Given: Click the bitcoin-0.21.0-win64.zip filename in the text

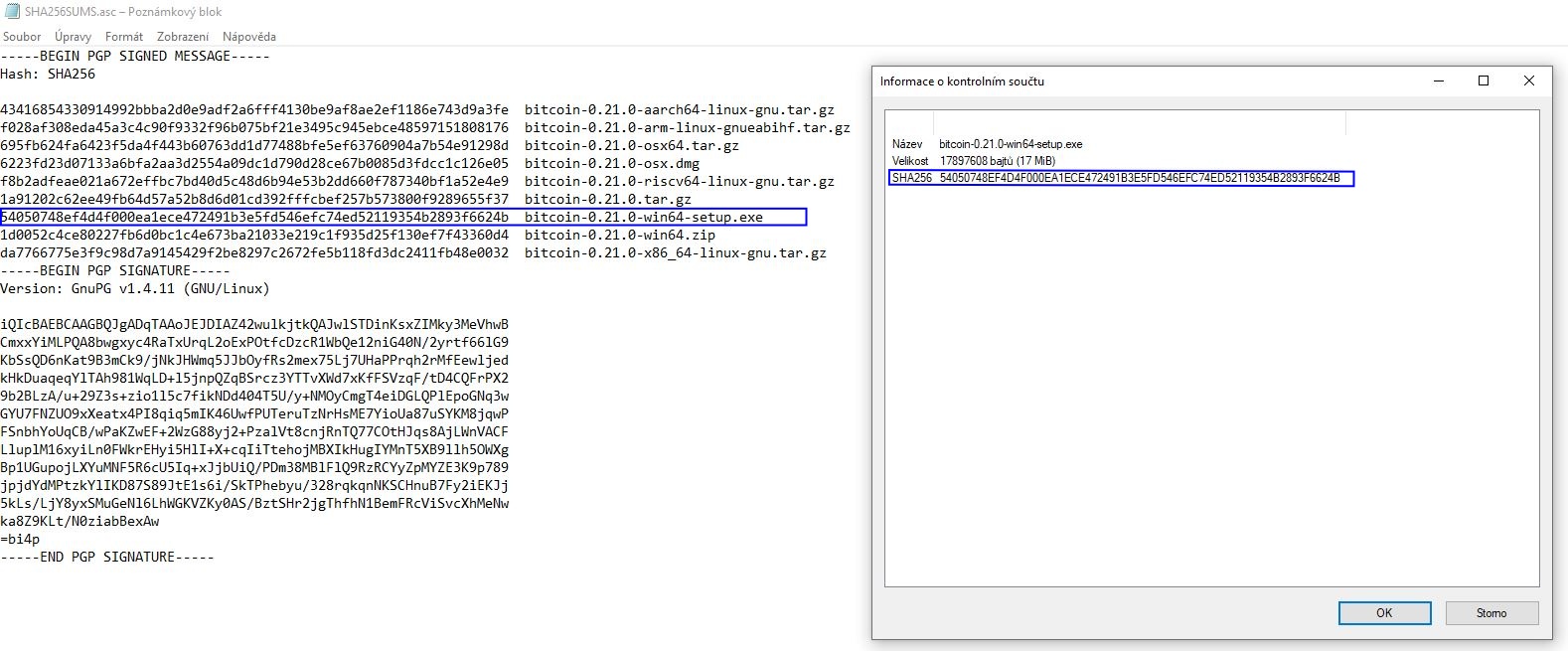Looking at the screenshot, I should 619,236.
